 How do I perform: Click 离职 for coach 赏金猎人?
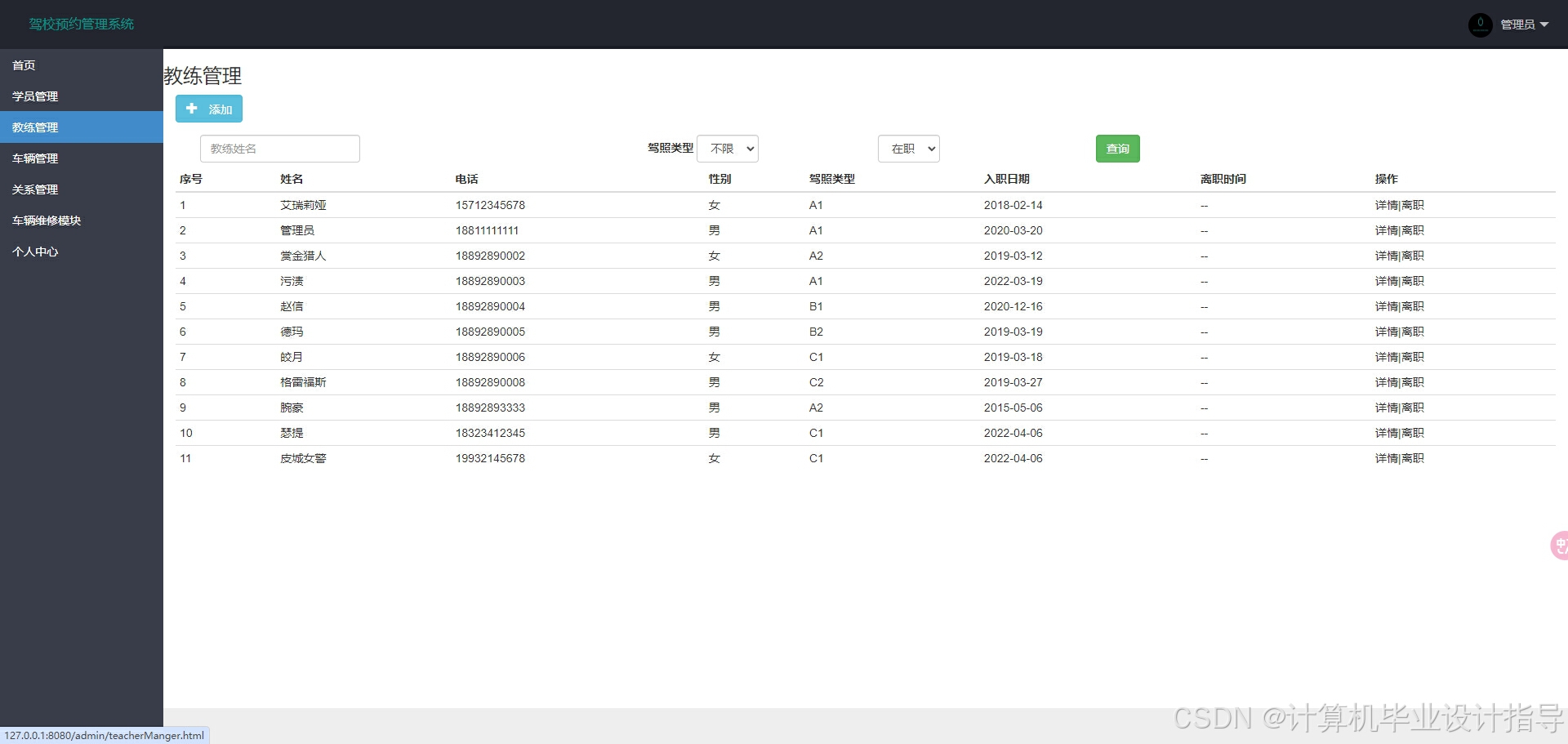pyautogui.click(x=1413, y=256)
